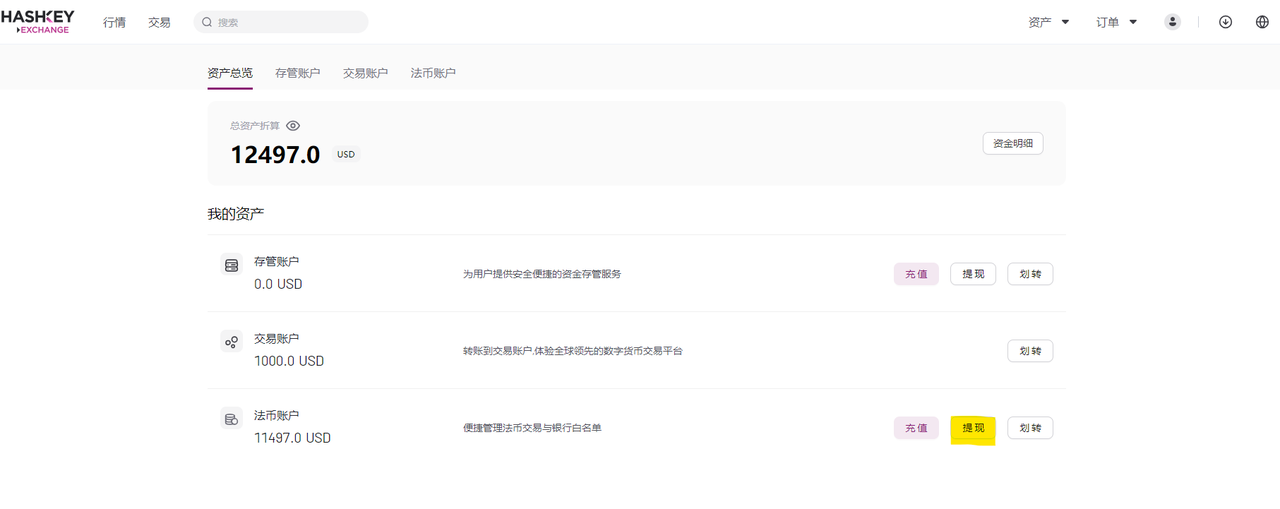
Task: Expand the 资产 dropdown menu
Action: 1049,22
